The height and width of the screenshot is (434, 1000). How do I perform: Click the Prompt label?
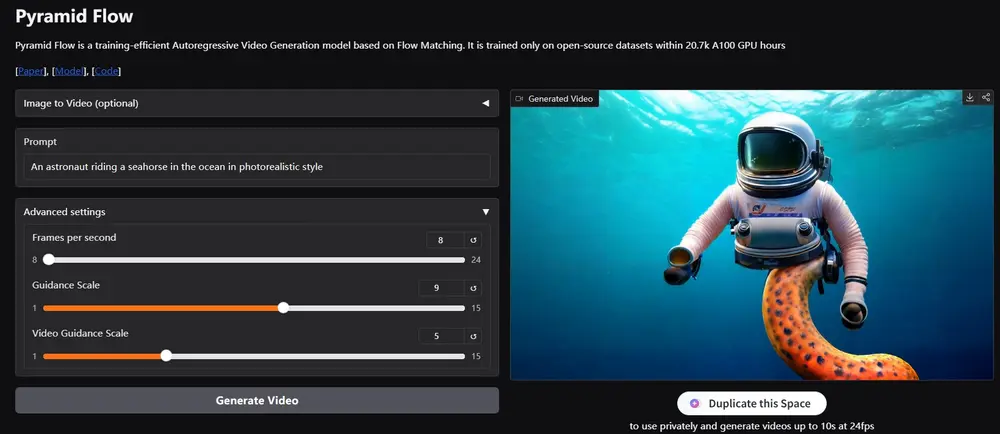40,142
